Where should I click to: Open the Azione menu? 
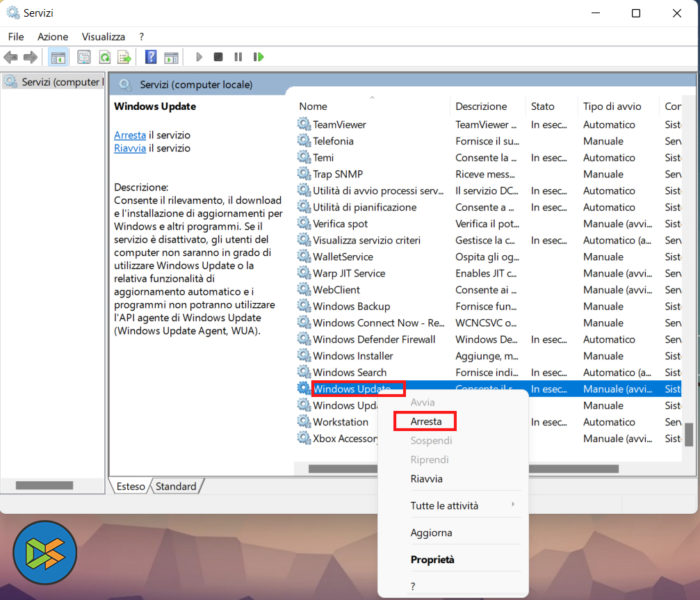pyautogui.click(x=53, y=36)
